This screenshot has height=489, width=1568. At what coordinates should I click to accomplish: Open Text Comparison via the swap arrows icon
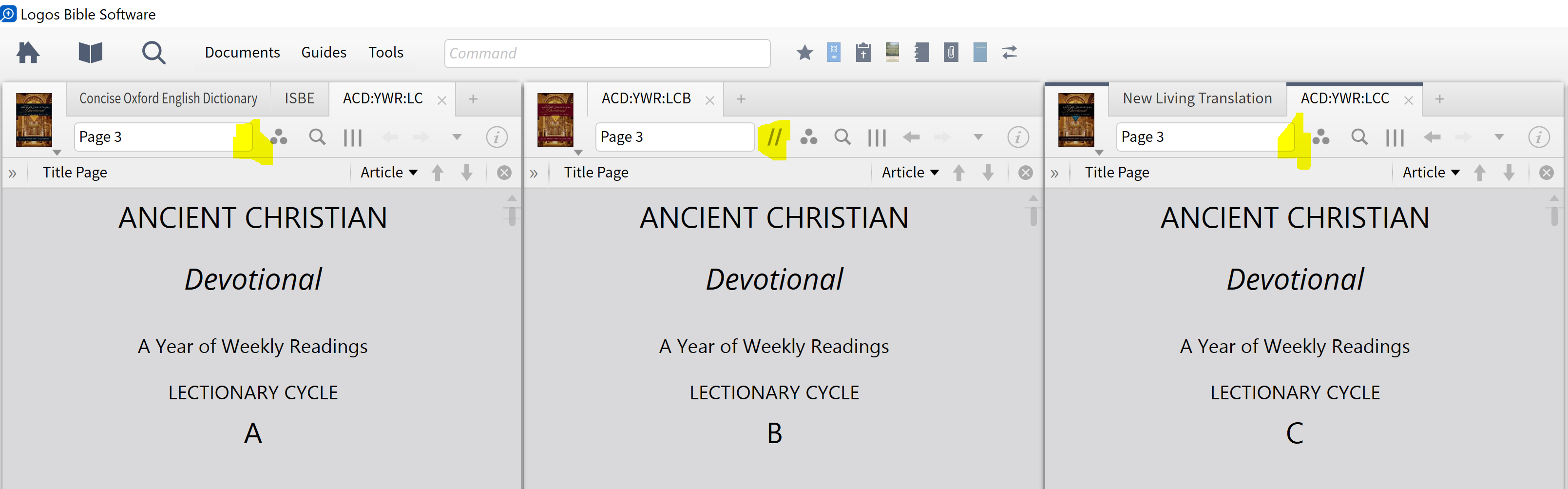[1009, 52]
